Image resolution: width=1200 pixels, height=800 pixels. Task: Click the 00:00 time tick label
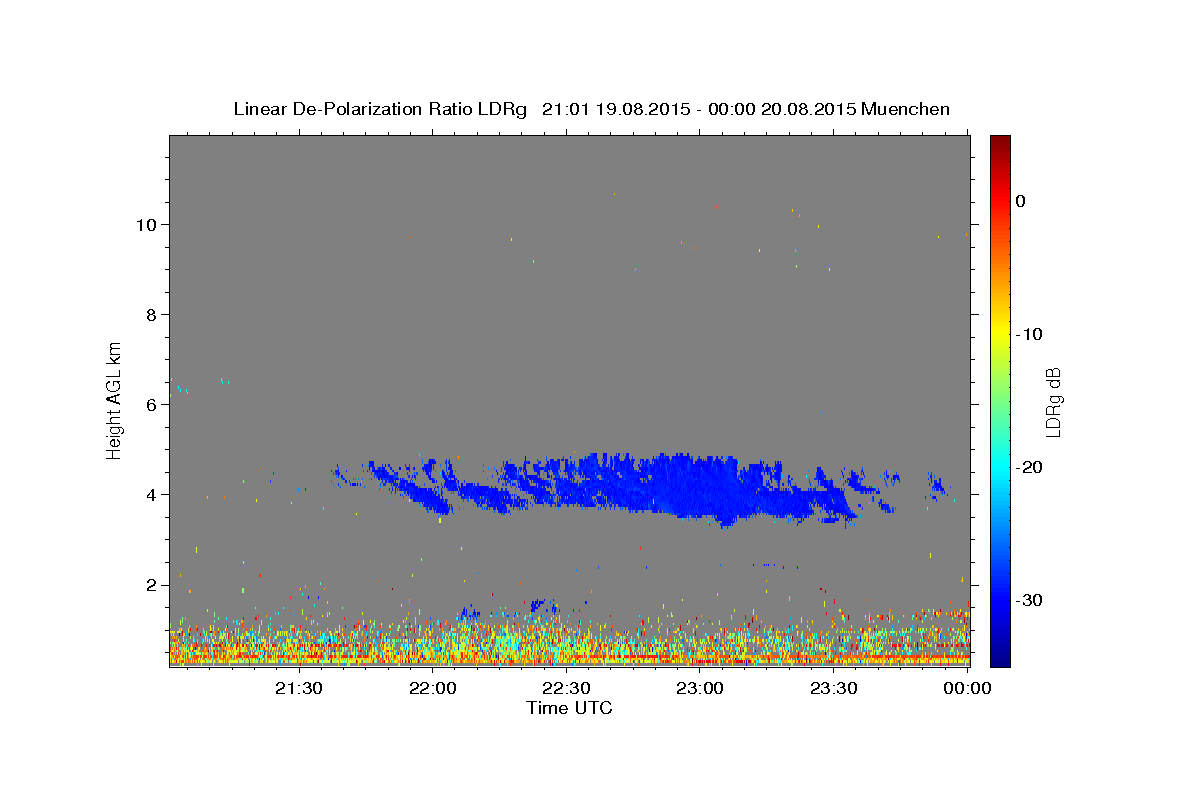point(967,688)
